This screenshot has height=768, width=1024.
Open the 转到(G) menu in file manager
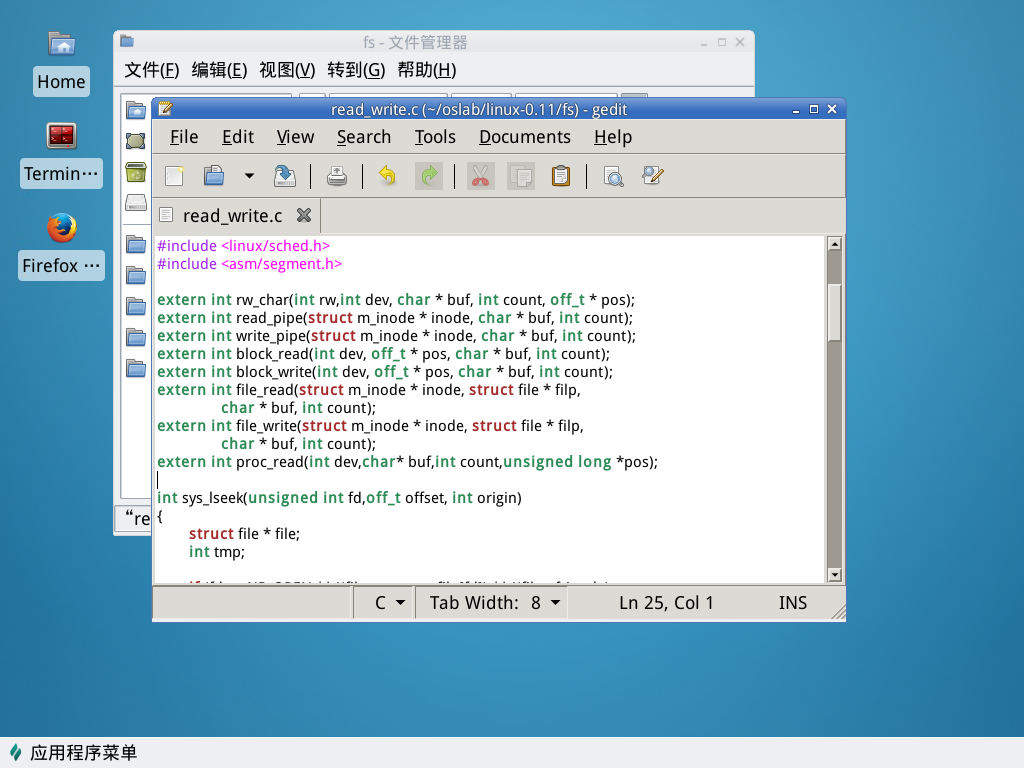click(x=356, y=70)
